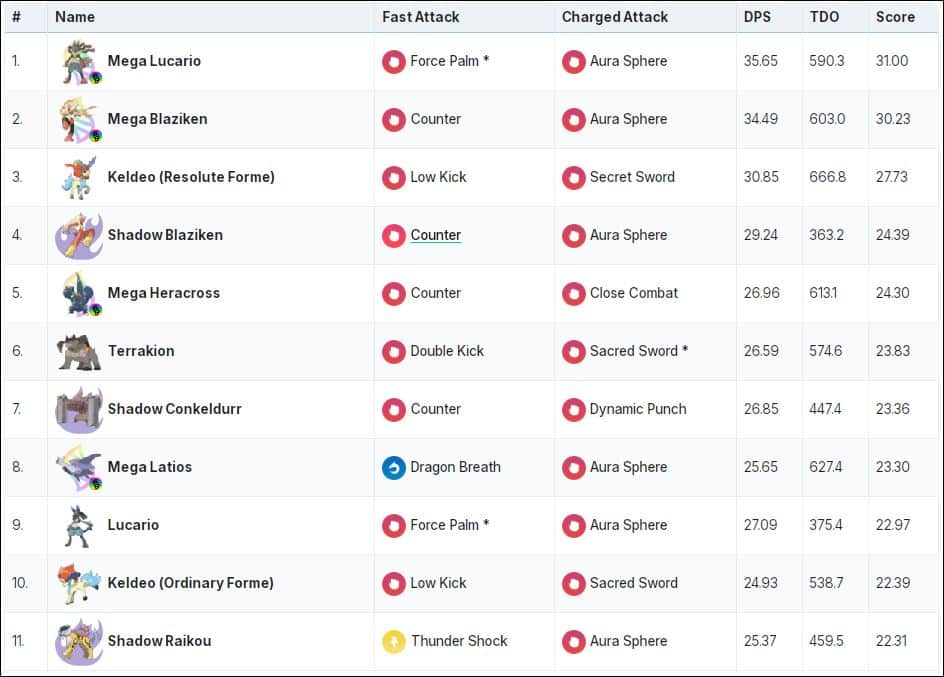Screen dimensions: 944x677
Task: Click the Shadow Blaziken sprite image
Action: 79,236
